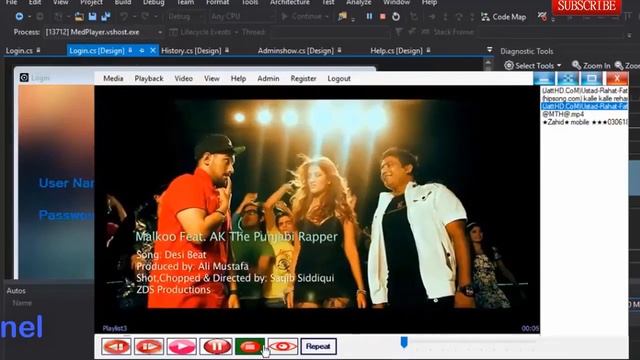Select the 'Zahid mobile' playlist entry
This screenshot has height=360, width=640.
584,122
